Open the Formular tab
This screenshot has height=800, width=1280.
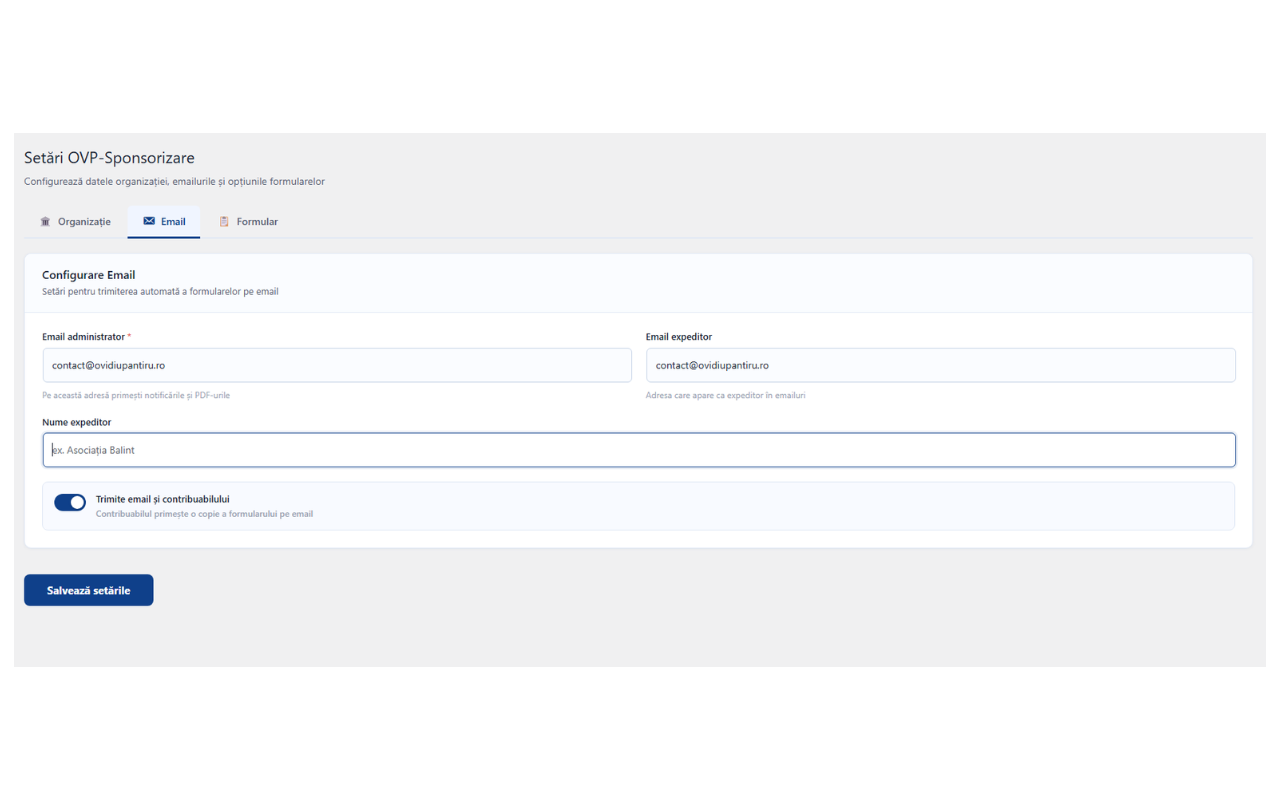pyautogui.click(x=248, y=222)
